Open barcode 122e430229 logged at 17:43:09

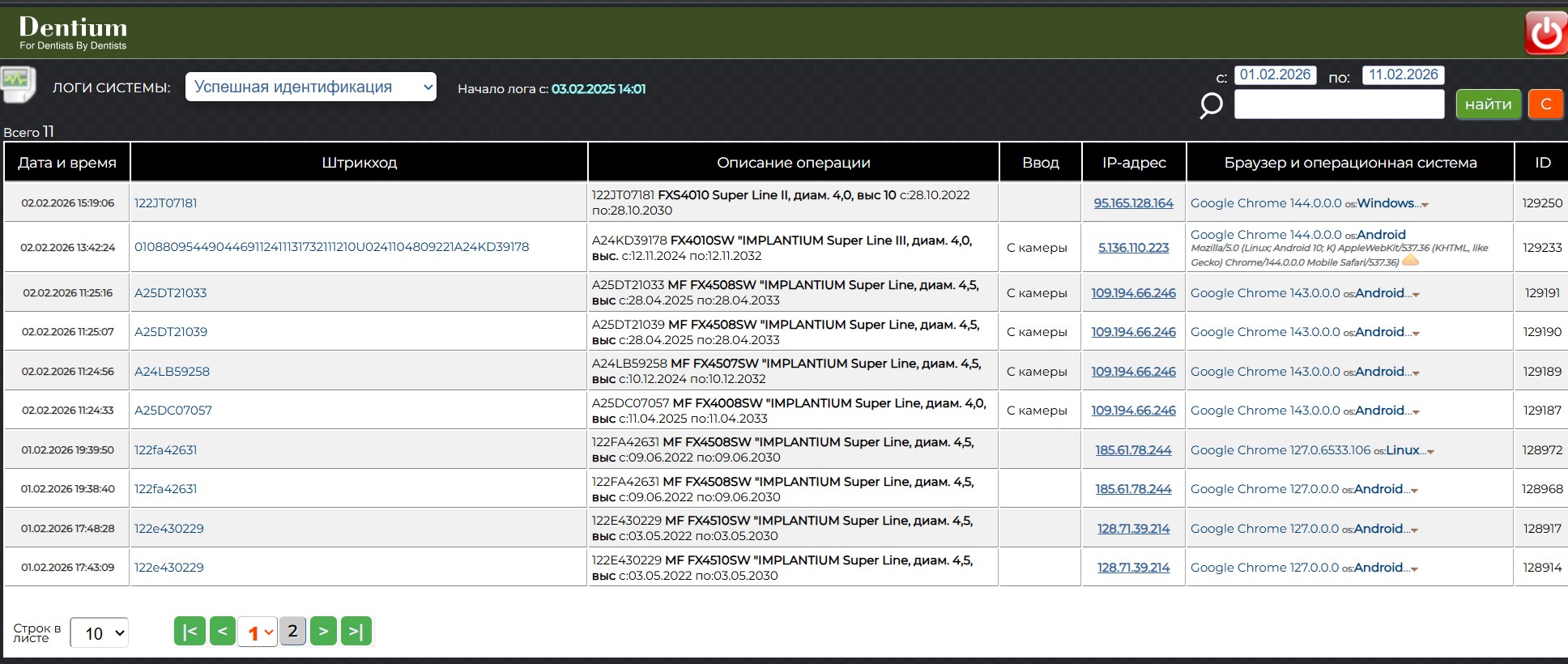[x=169, y=567]
